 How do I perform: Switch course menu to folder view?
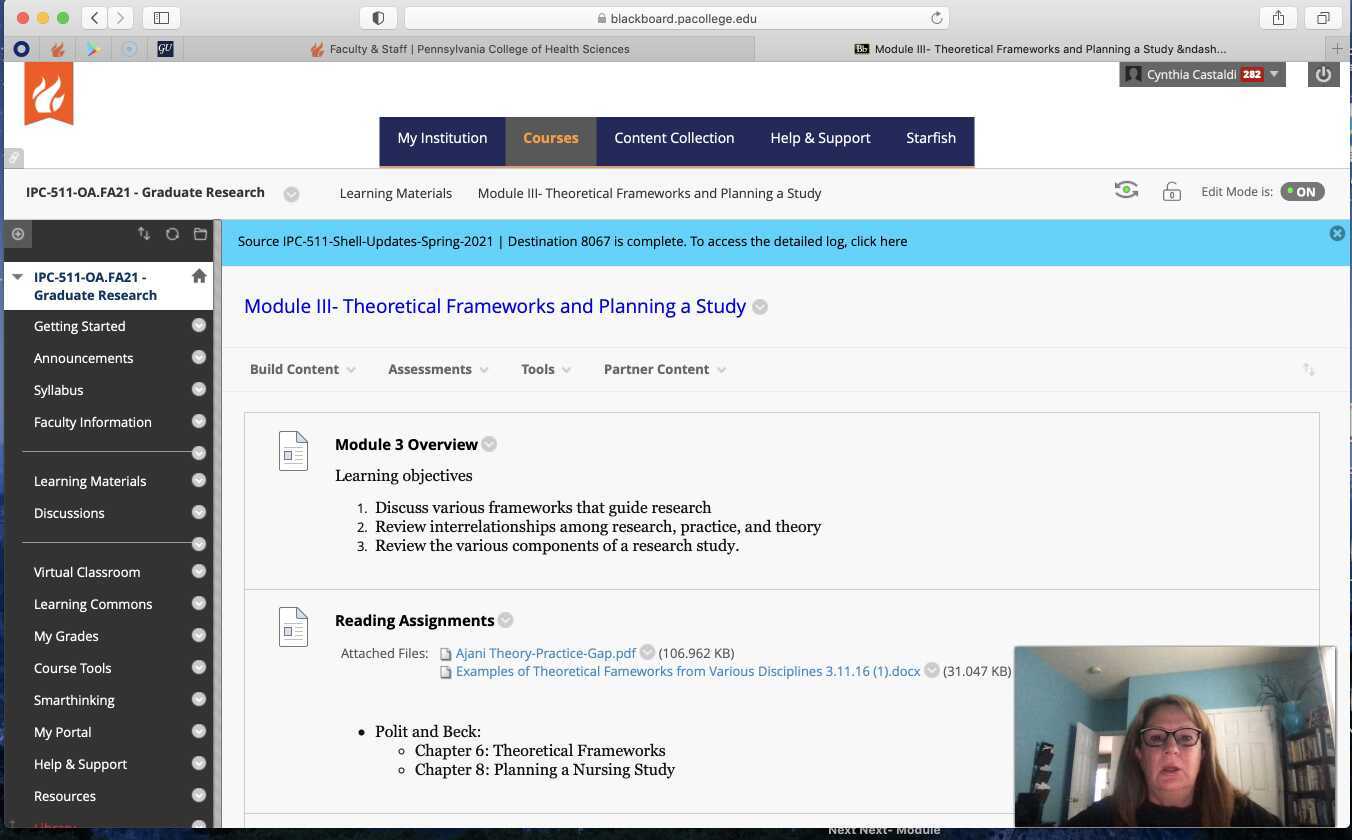199,233
